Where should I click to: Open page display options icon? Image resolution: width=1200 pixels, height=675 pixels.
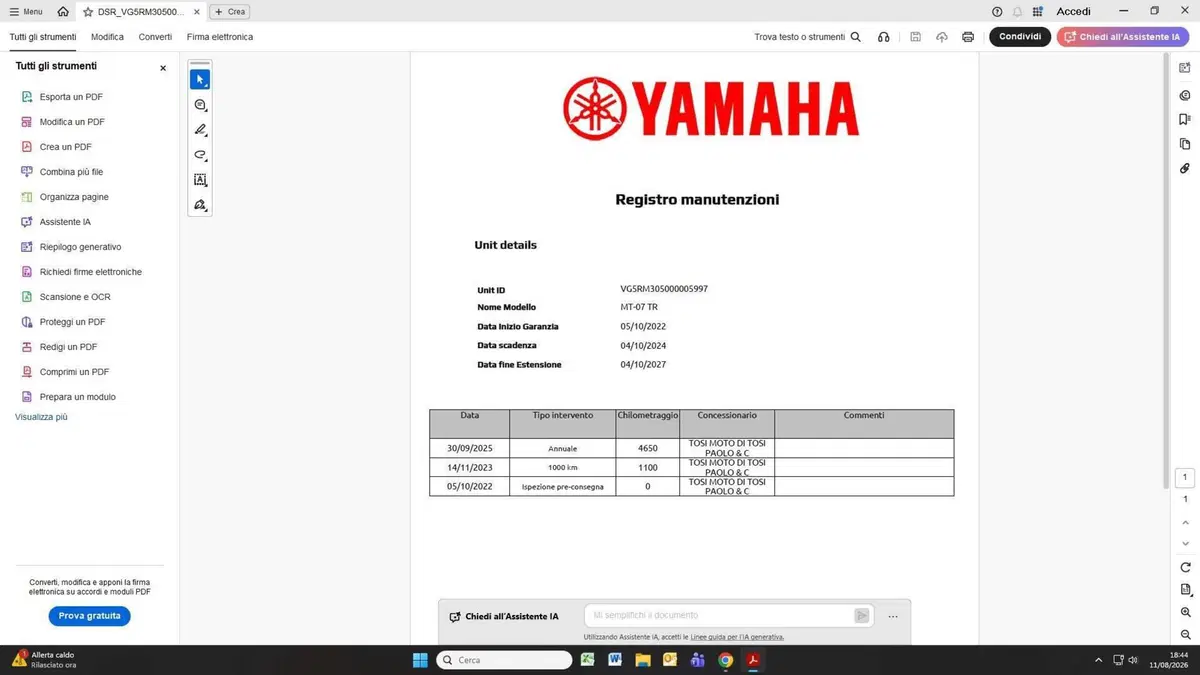tap(1185, 589)
